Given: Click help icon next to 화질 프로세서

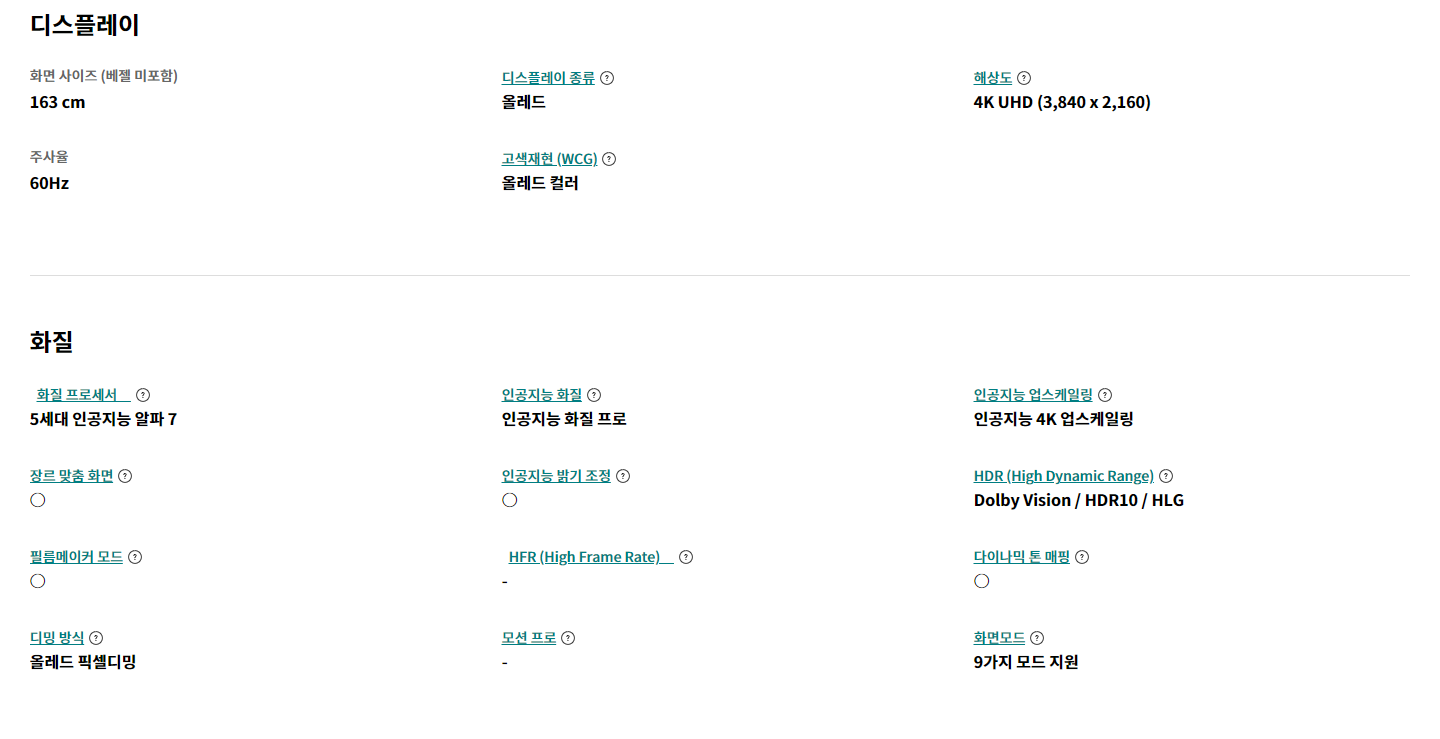Looking at the screenshot, I should (x=143, y=395).
